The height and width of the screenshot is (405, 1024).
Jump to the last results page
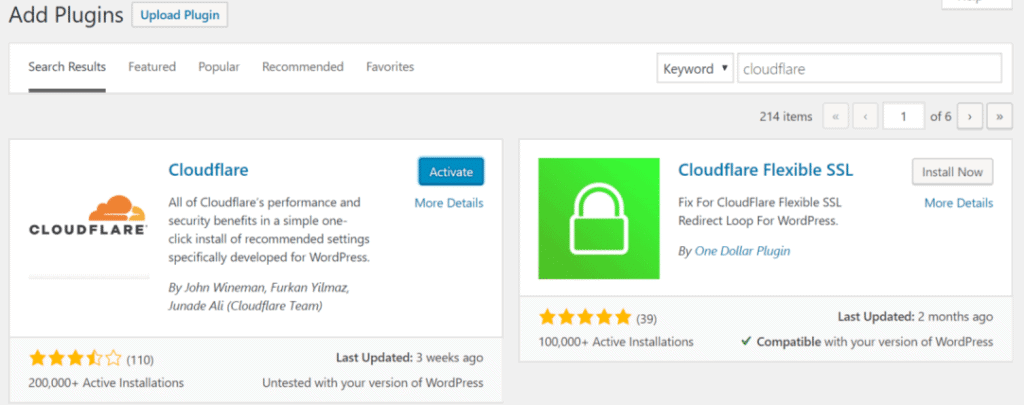click(1000, 116)
